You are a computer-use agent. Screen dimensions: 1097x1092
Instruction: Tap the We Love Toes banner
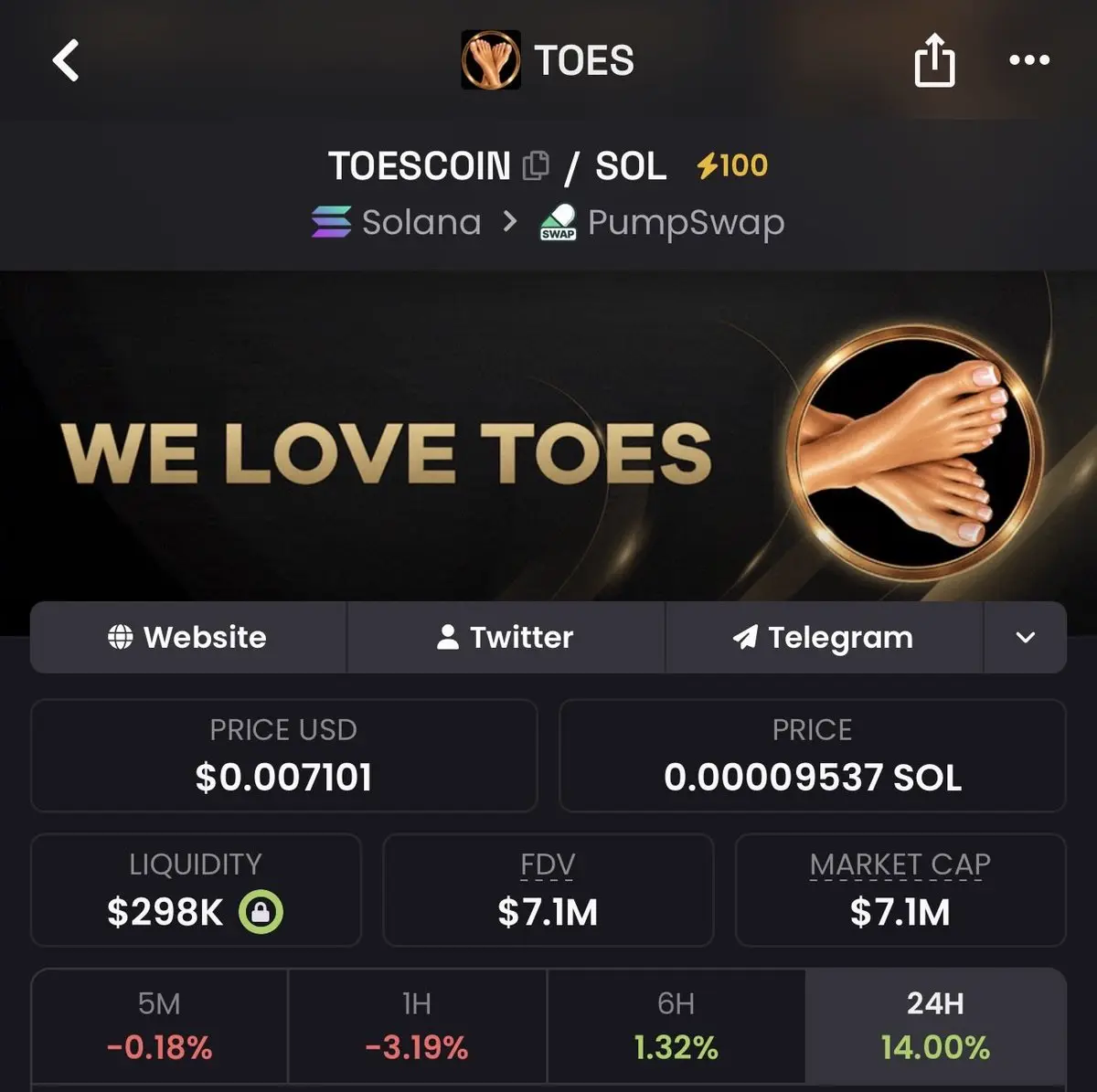tap(548, 453)
